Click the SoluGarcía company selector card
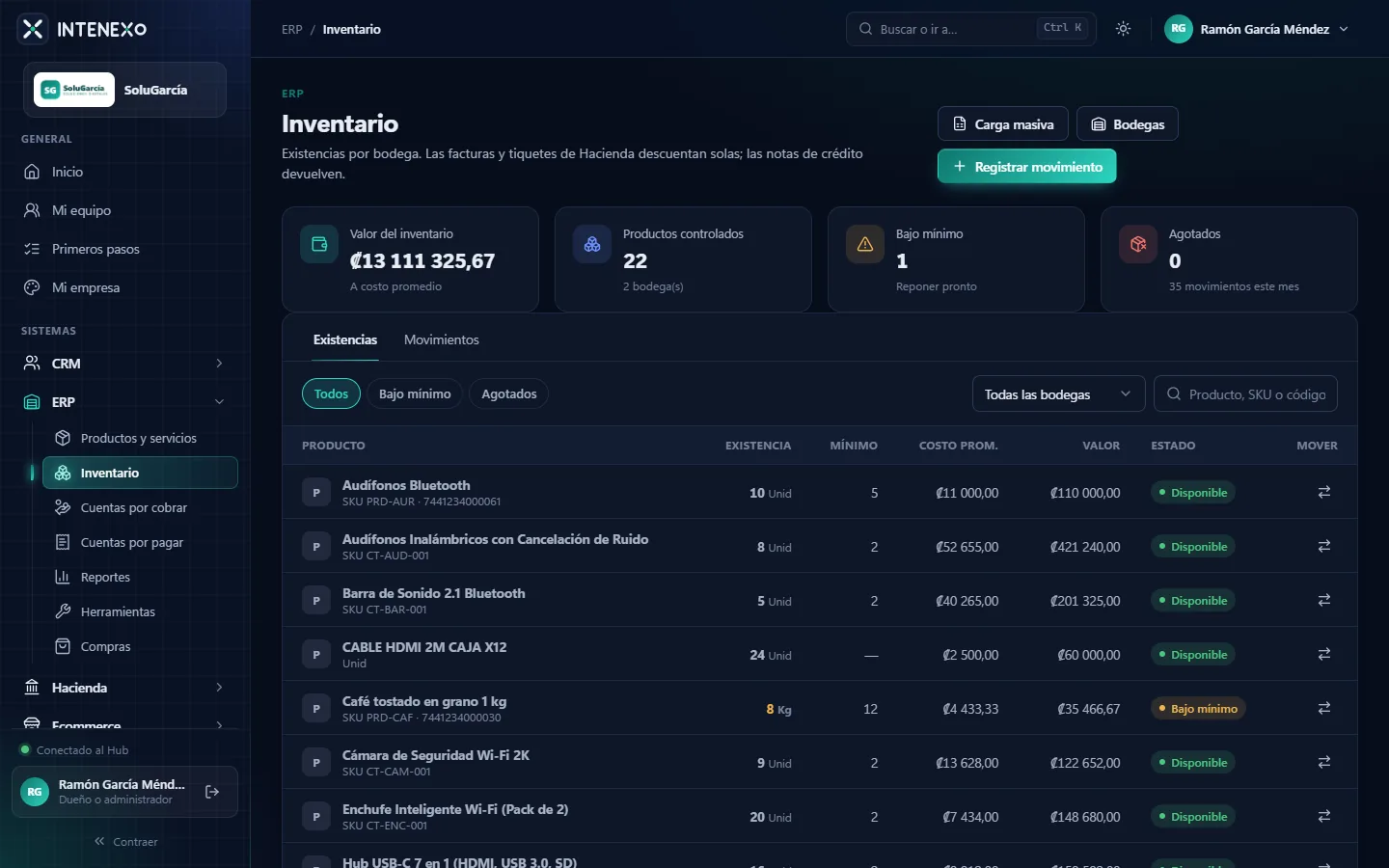Screen dimensions: 1389x868 pyautogui.click(x=124, y=90)
